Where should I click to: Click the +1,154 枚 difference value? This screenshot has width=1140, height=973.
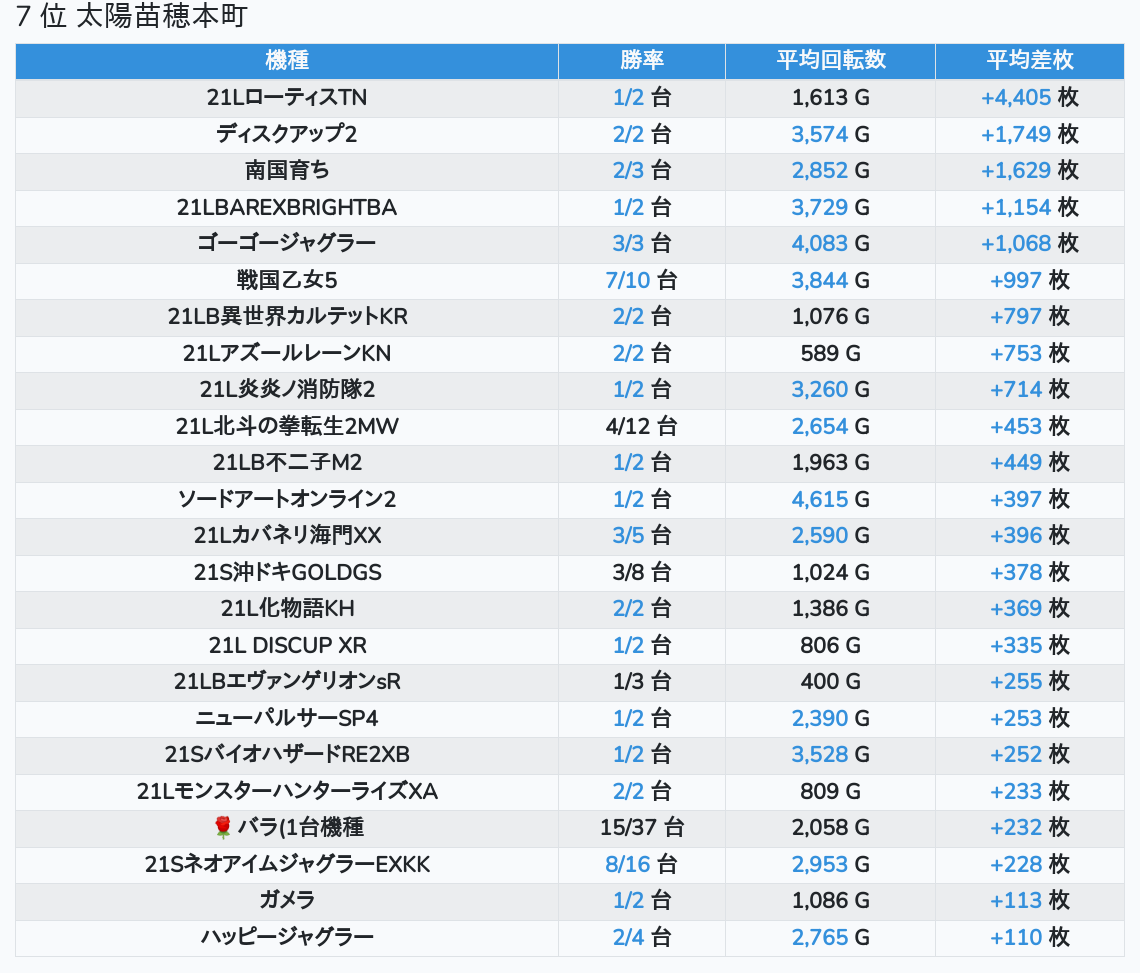(x=1029, y=207)
